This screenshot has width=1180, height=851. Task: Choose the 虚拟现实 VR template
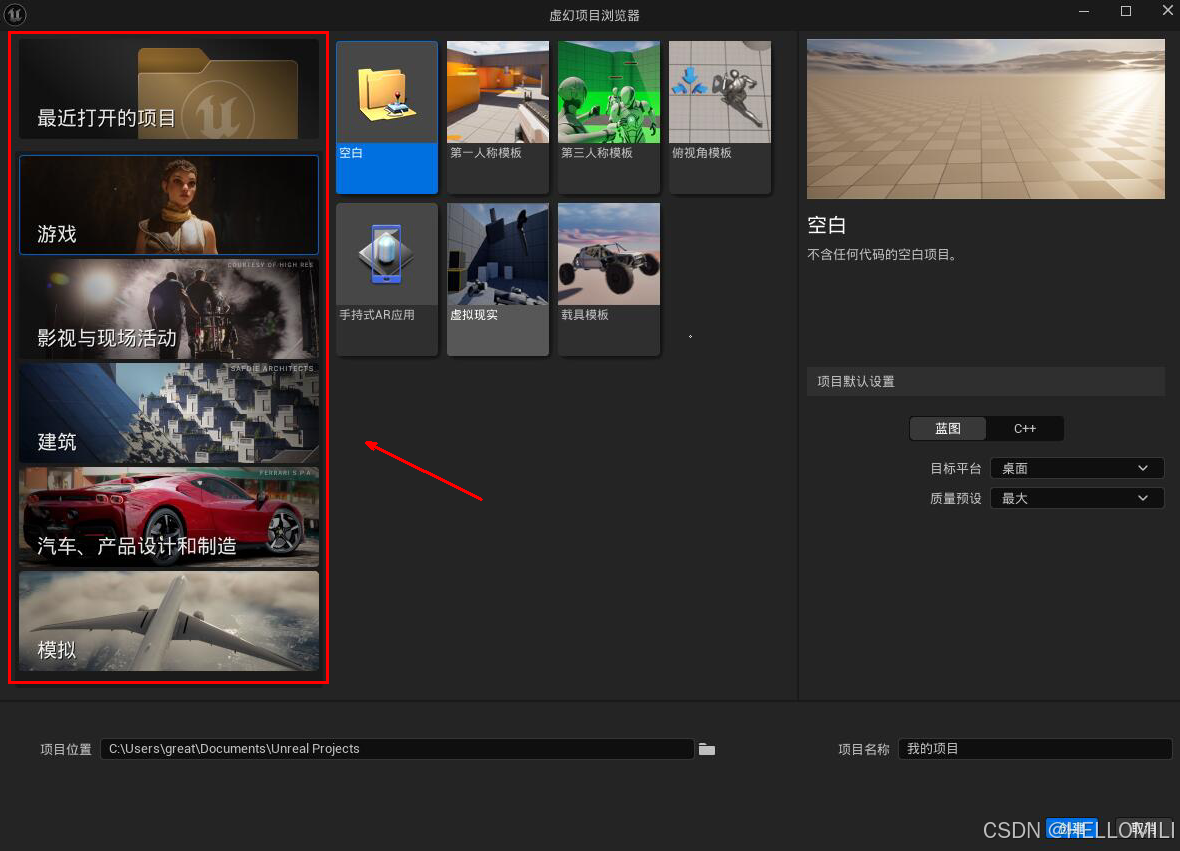point(497,279)
